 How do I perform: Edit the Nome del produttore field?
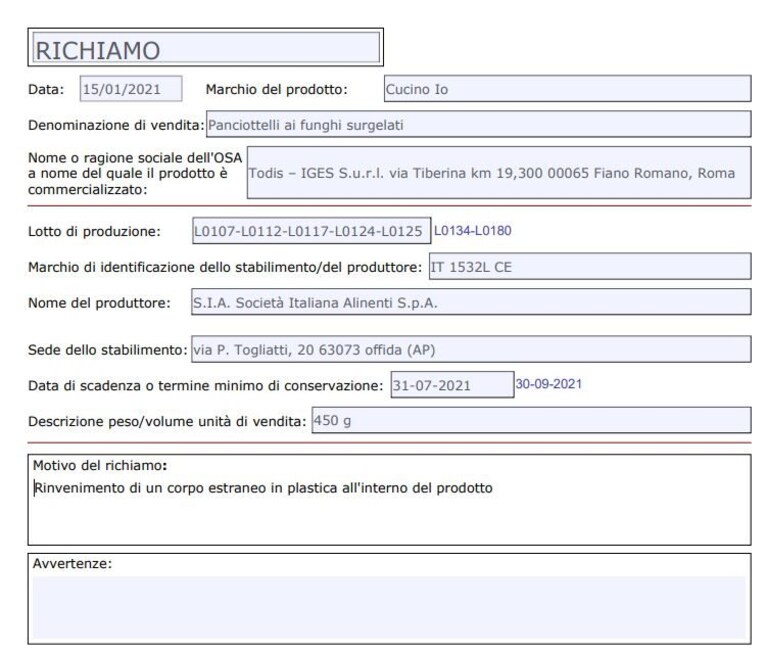[x=471, y=302]
